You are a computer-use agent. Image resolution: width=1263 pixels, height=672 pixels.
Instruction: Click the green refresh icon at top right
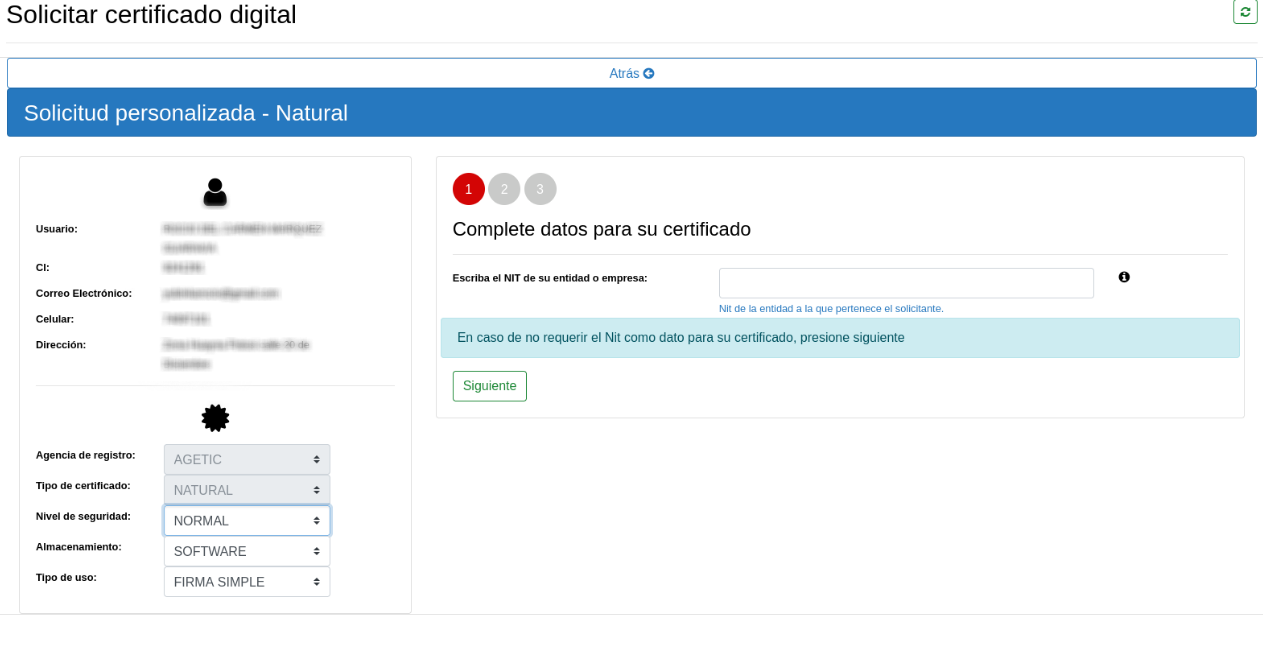(x=1245, y=12)
